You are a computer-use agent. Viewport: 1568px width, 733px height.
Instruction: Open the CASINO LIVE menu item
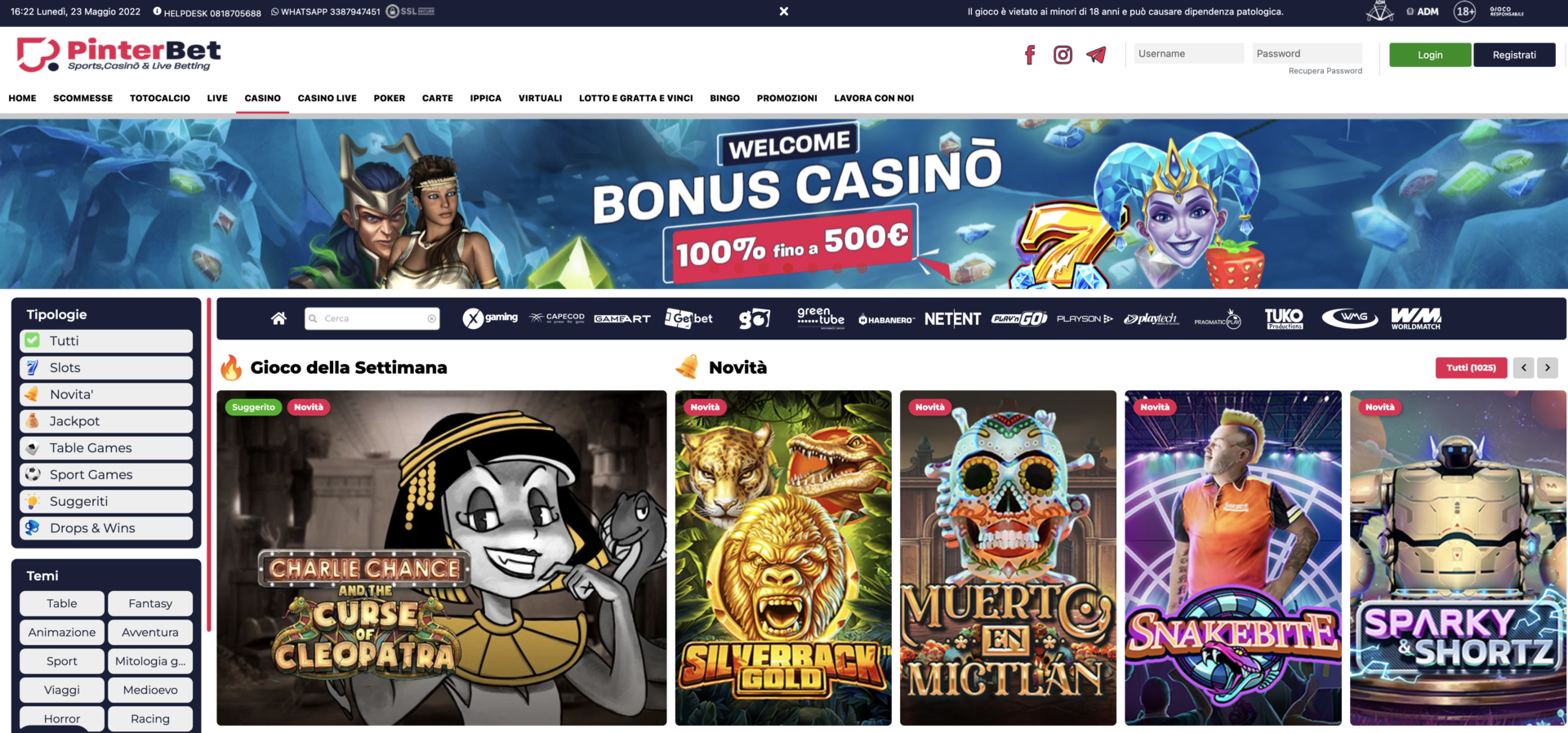pyautogui.click(x=327, y=98)
